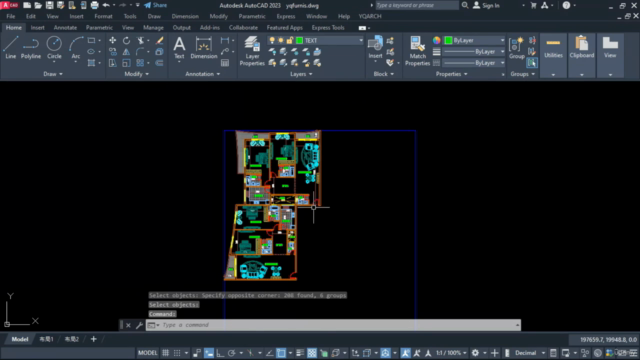Open the Decimal units dropdown
Screen dimensions: 640x360
click(x=530, y=353)
